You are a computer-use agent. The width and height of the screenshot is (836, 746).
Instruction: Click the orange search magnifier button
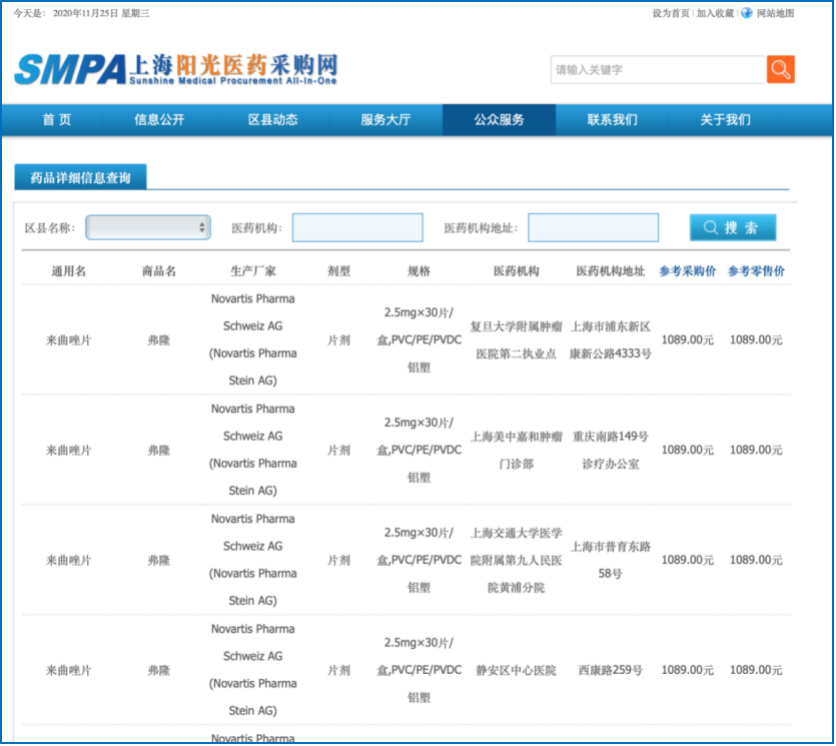[x=780, y=69]
